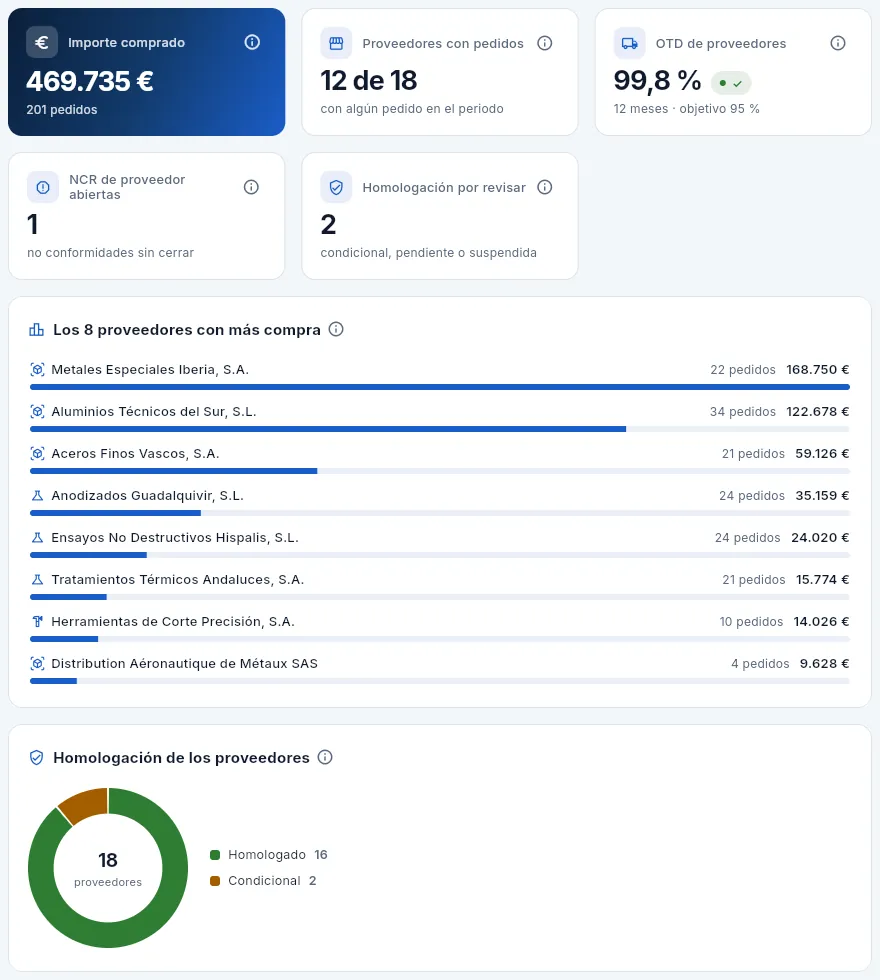
Task: Click the green check badge beside 99,8 %
Action: pos(731,82)
